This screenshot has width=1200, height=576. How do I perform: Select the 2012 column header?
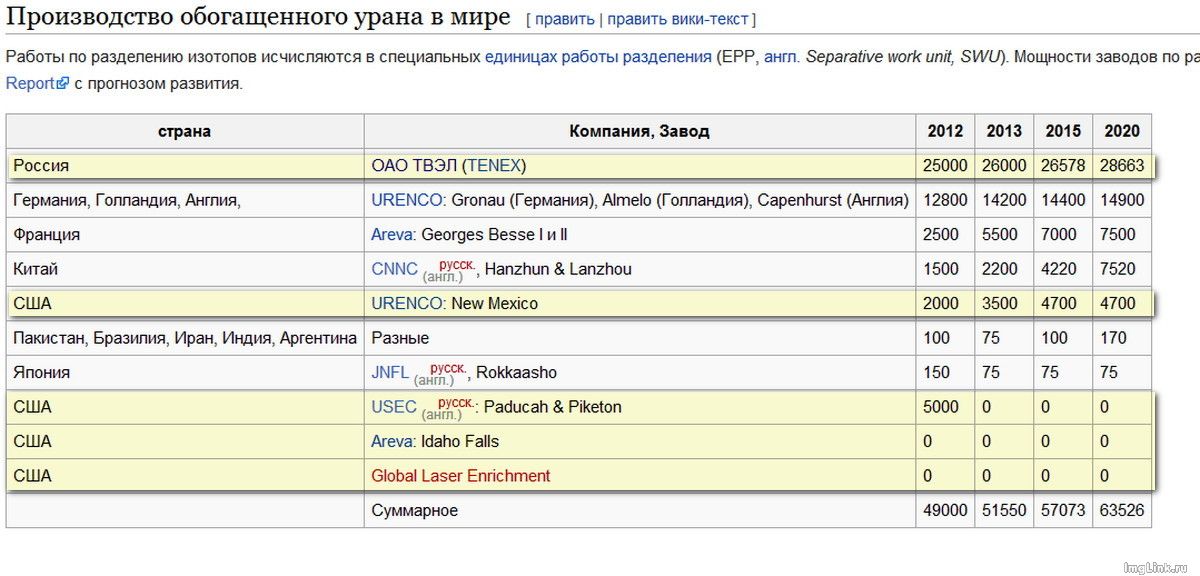pyautogui.click(x=946, y=131)
